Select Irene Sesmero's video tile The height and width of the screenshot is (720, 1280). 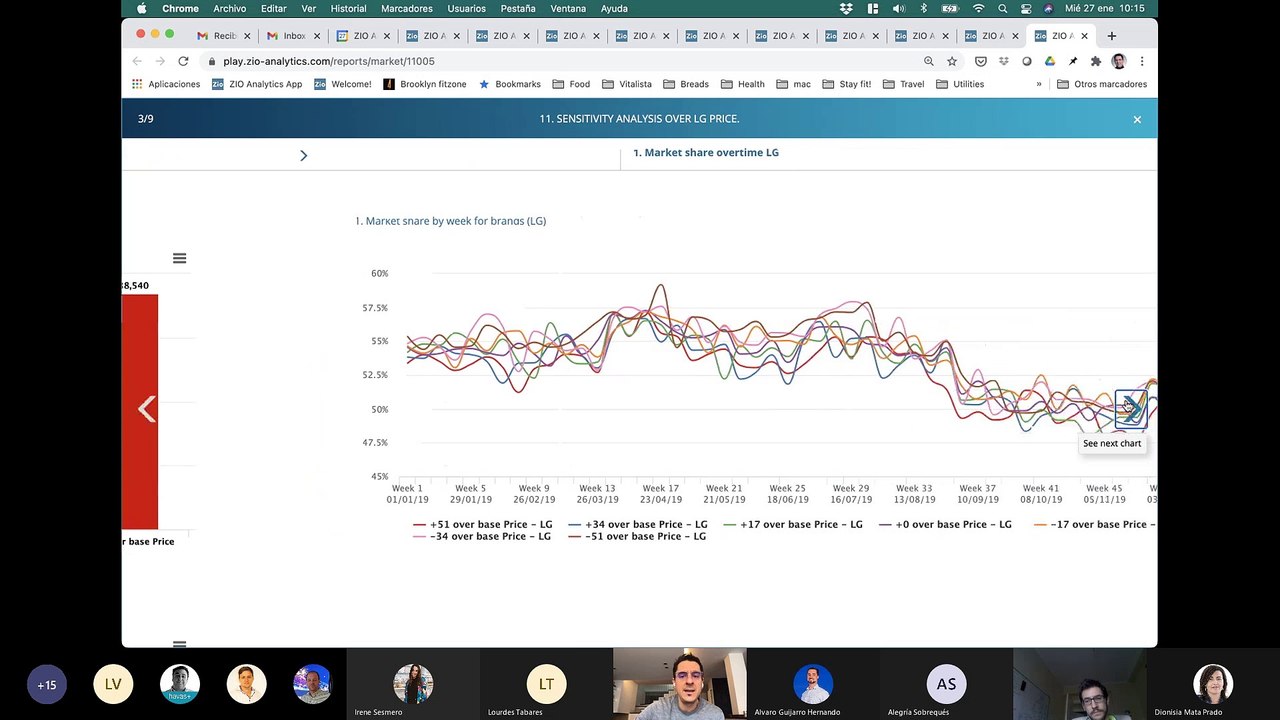413,684
